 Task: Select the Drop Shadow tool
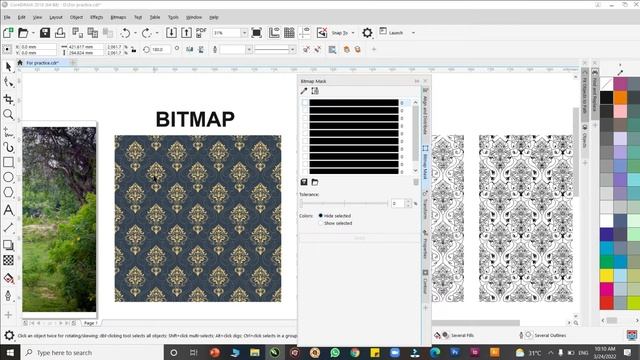pyautogui.click(x=8, y=245)
